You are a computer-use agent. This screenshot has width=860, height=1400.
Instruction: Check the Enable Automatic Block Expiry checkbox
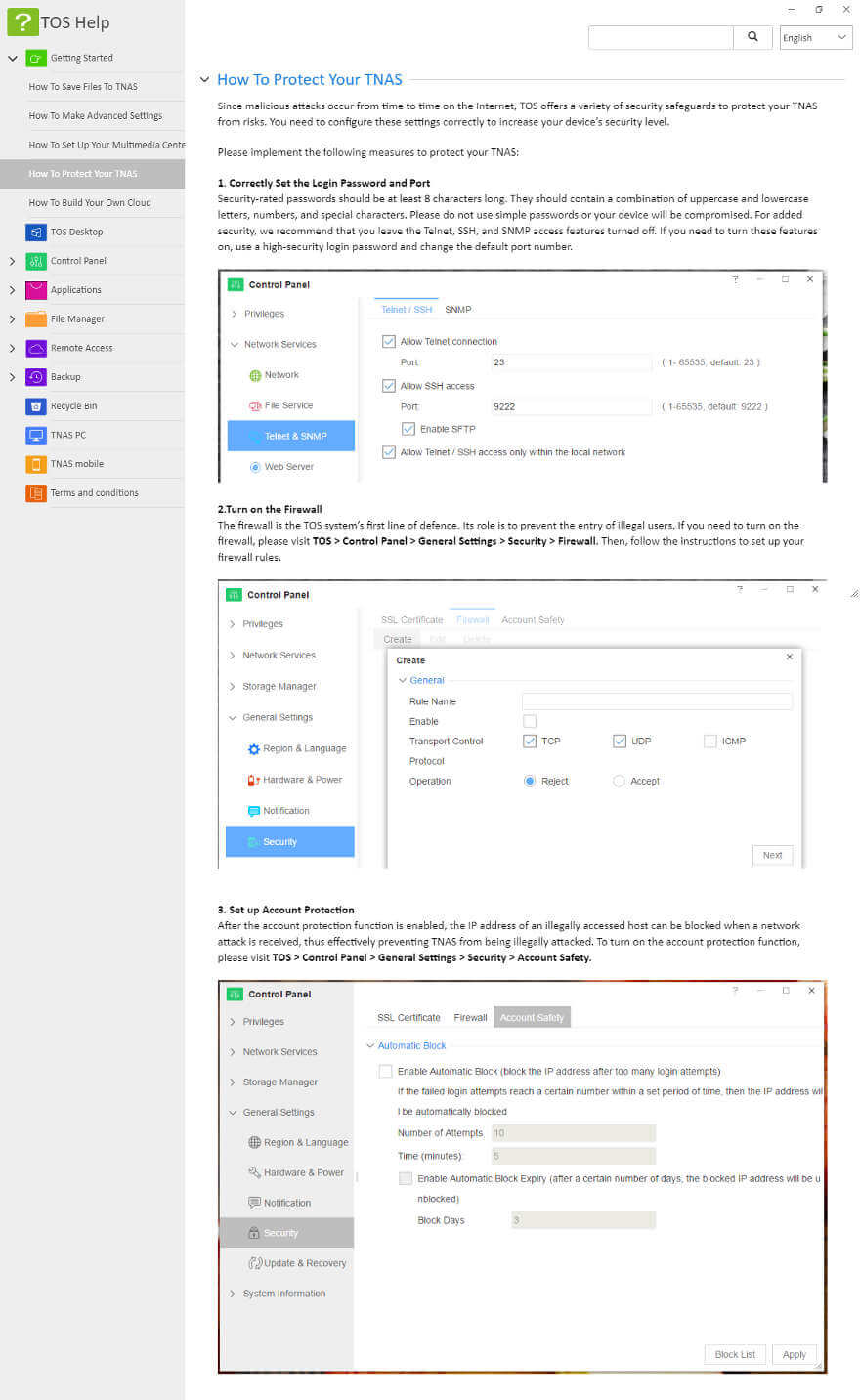(x=406, y=1179)
